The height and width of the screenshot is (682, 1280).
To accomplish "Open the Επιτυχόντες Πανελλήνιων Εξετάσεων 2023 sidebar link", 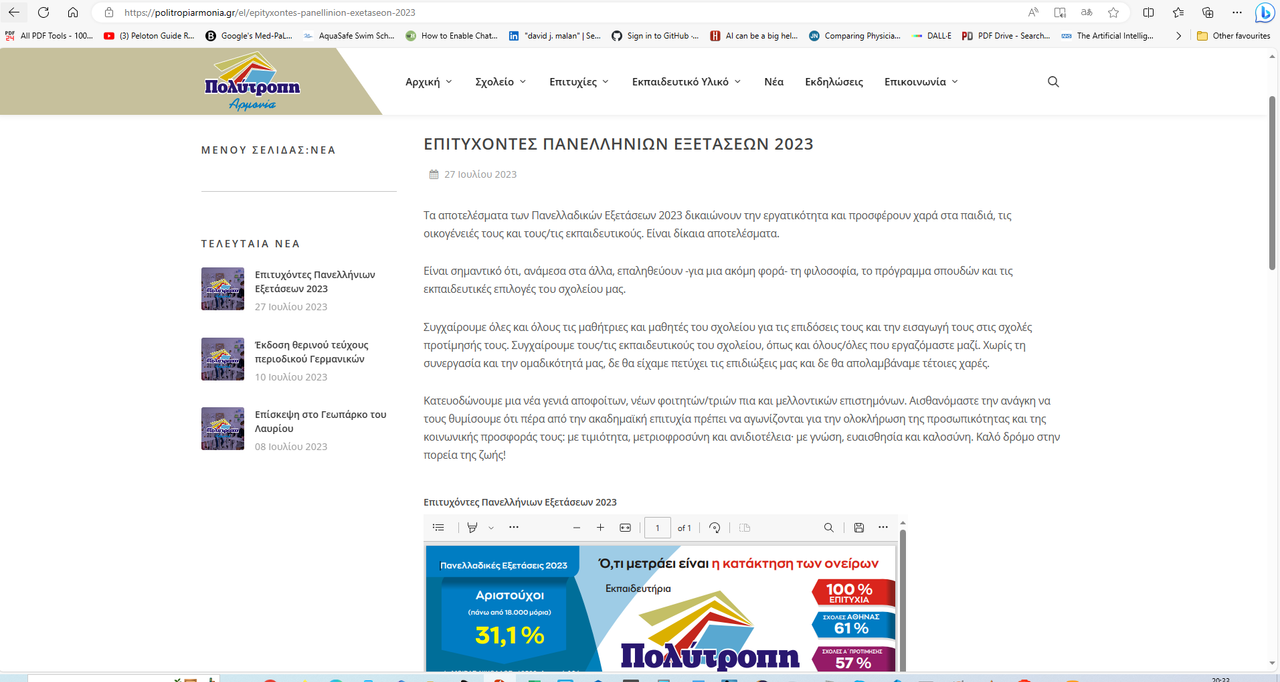I will click(x=315, y=281).
